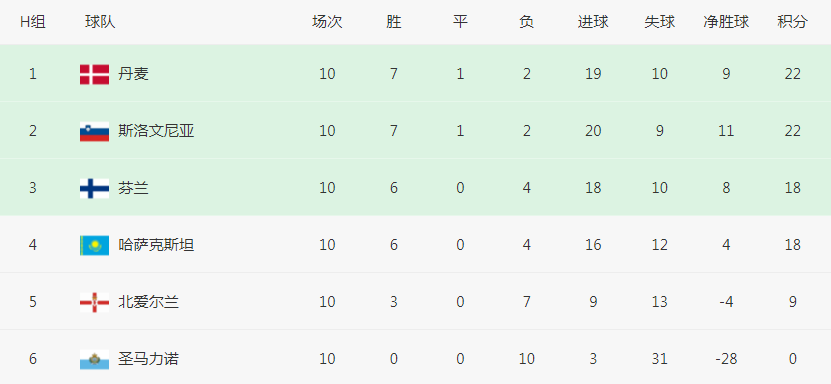Click the 球队 column header
The width and height of the screenshot is (831, 384).
100,22
